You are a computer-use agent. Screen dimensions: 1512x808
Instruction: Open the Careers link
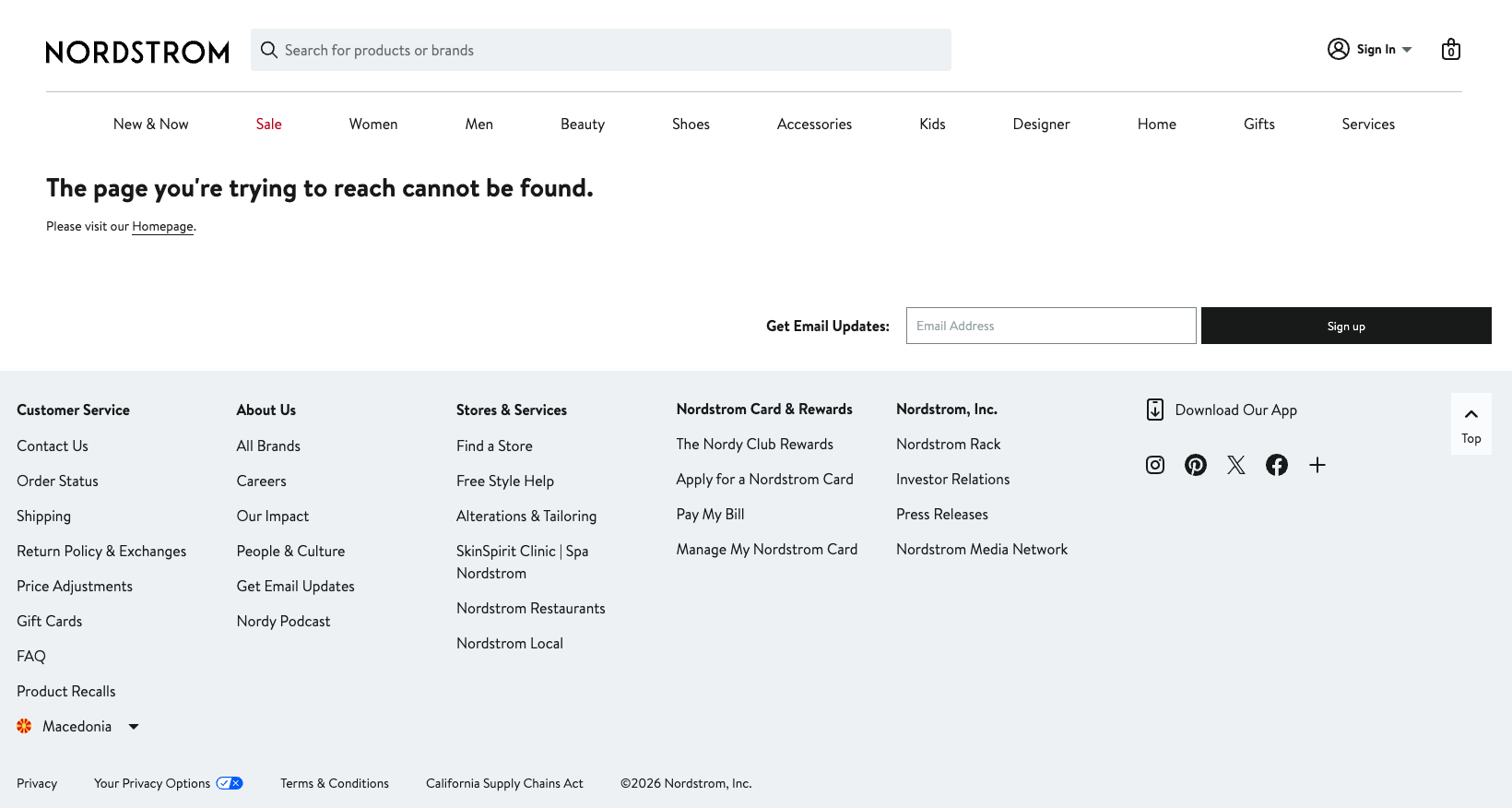pos(262,481)
